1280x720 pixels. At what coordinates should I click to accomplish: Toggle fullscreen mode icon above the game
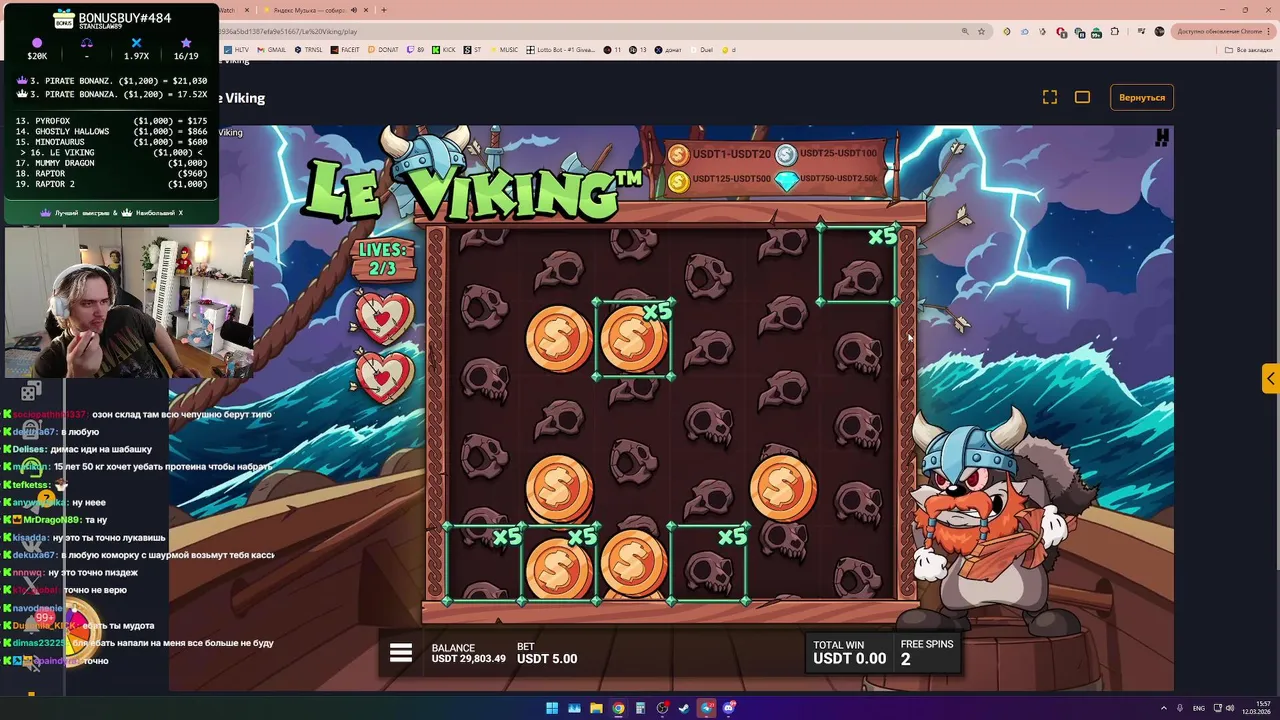click(1050, 97)
